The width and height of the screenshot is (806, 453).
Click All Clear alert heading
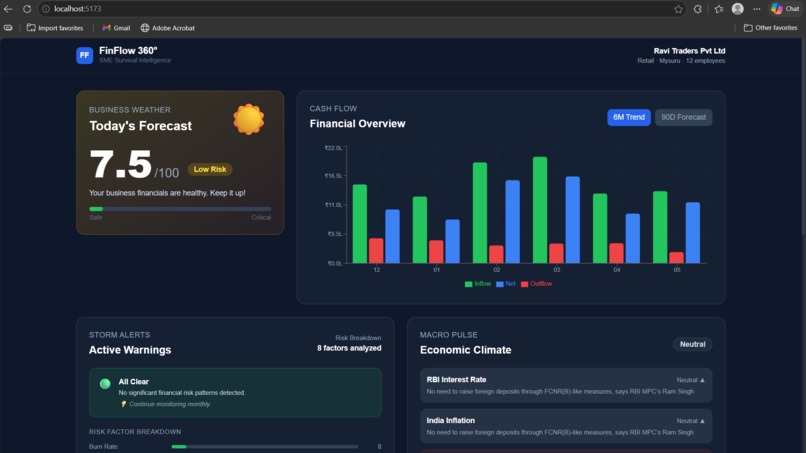(x=134, y=382)
